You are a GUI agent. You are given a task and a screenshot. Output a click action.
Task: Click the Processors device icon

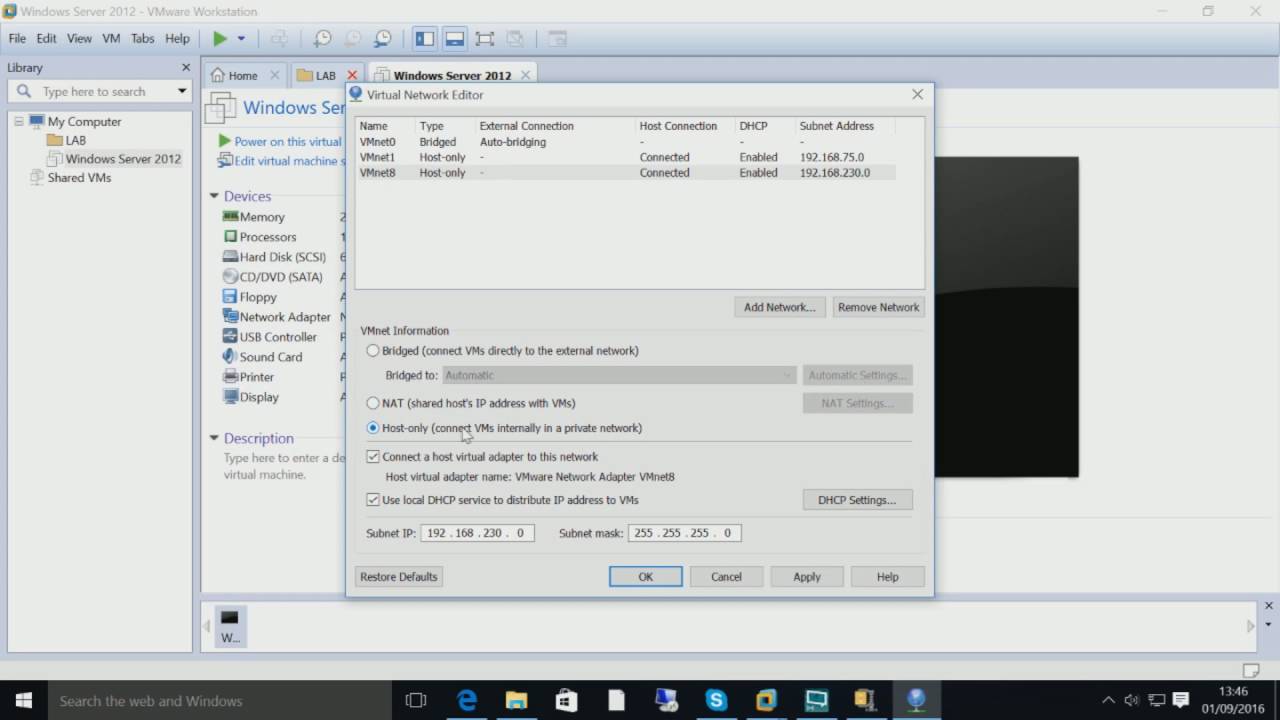231,237
